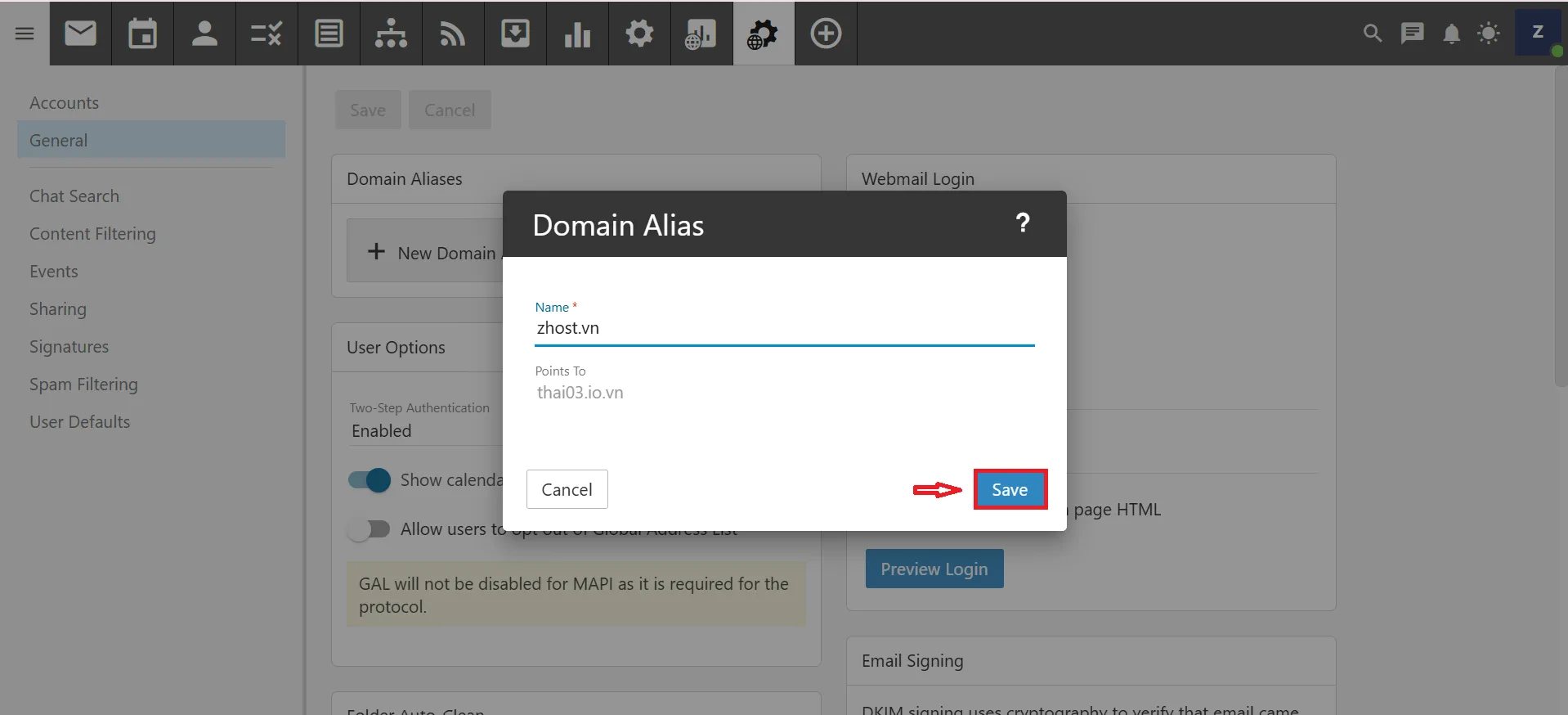The height and width of the screenshot is (715, 1568).
Task: Open the RSS feeds icon
Action: [x=453, y=34]
